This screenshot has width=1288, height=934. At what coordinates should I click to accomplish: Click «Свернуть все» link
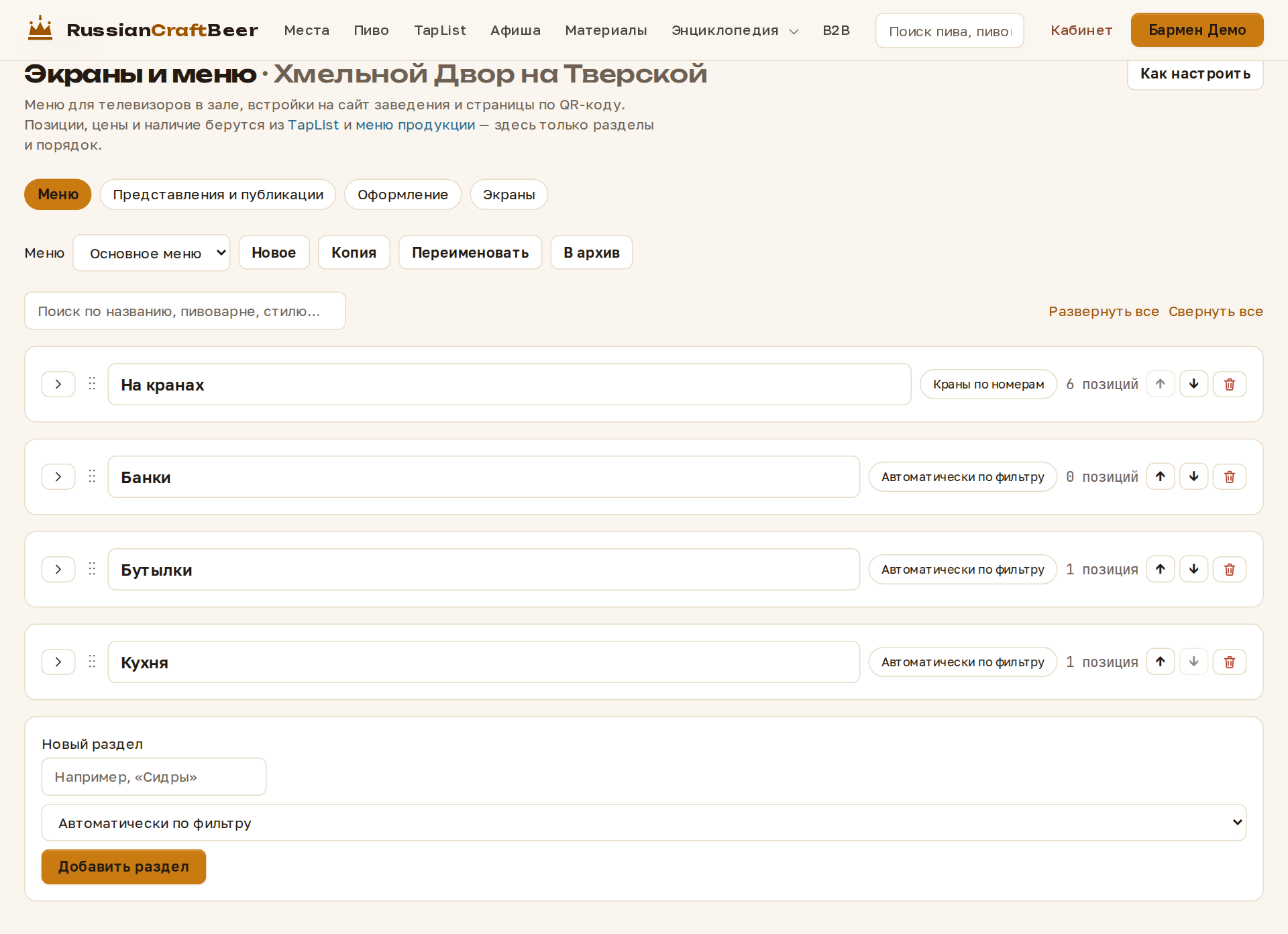1216,311
